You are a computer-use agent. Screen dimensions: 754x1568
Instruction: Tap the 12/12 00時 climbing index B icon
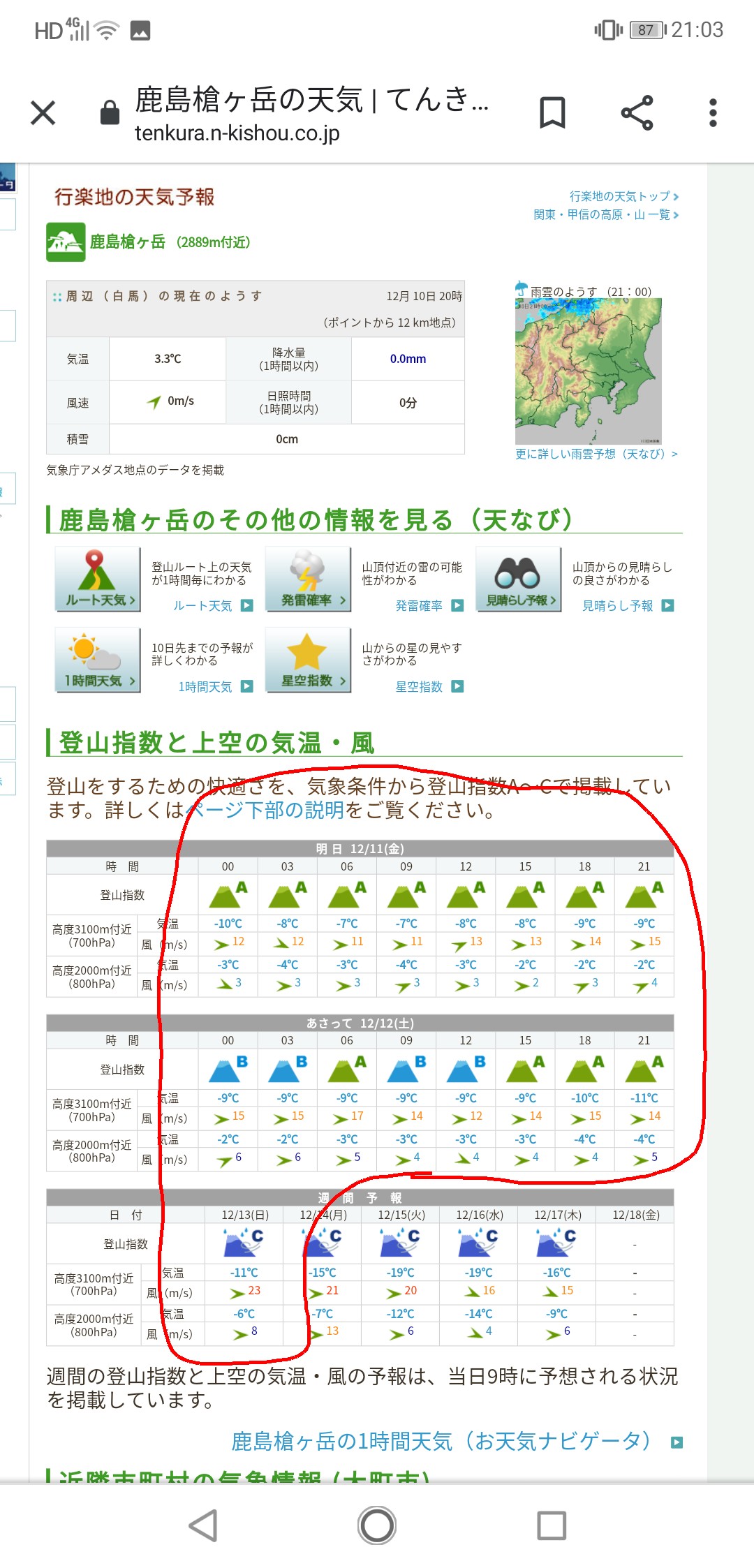point(228,1070)
